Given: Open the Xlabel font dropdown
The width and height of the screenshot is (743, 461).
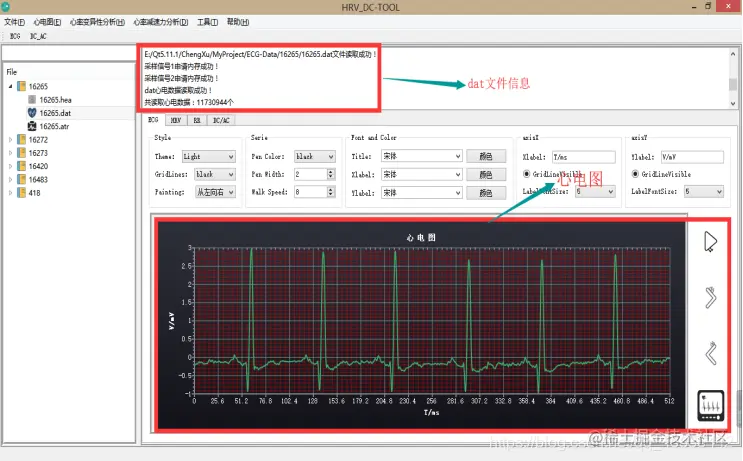Looking at the screenshot, I should [422, 174].
